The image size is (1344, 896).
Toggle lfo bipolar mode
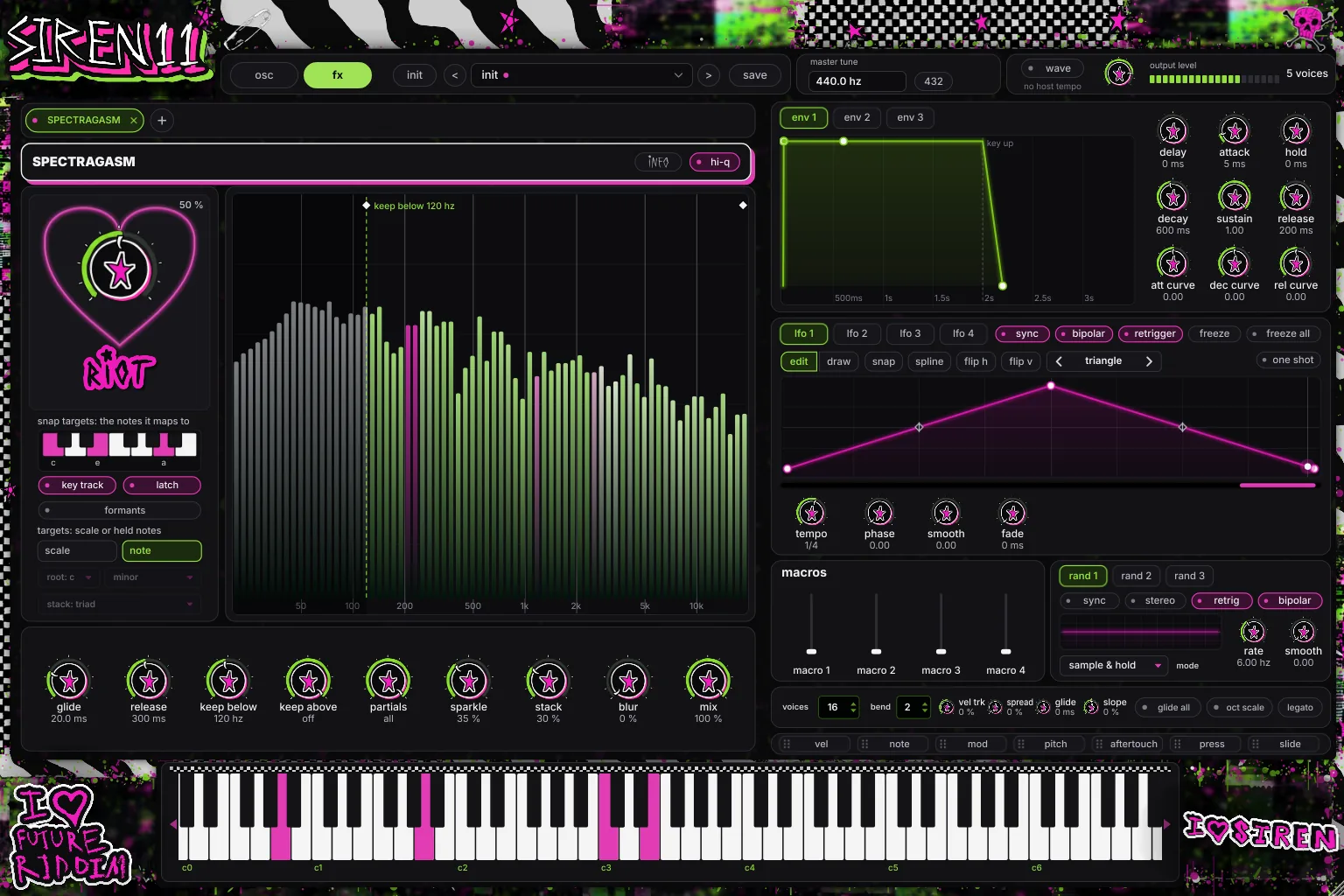[1082, 333]
